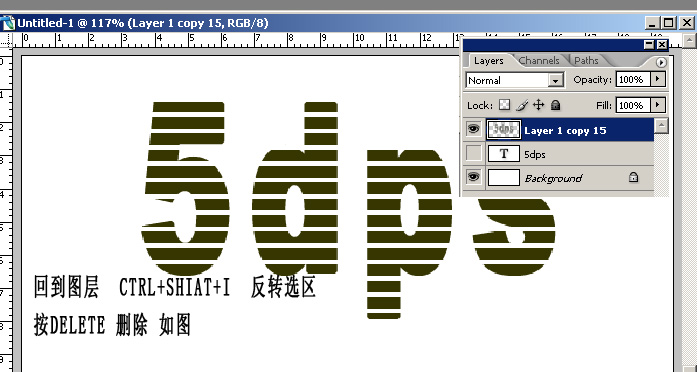Expand the Fill slider arrow
Image resolution: width=697 pixels, height=372 pixels.
click(x=658, y=105)
